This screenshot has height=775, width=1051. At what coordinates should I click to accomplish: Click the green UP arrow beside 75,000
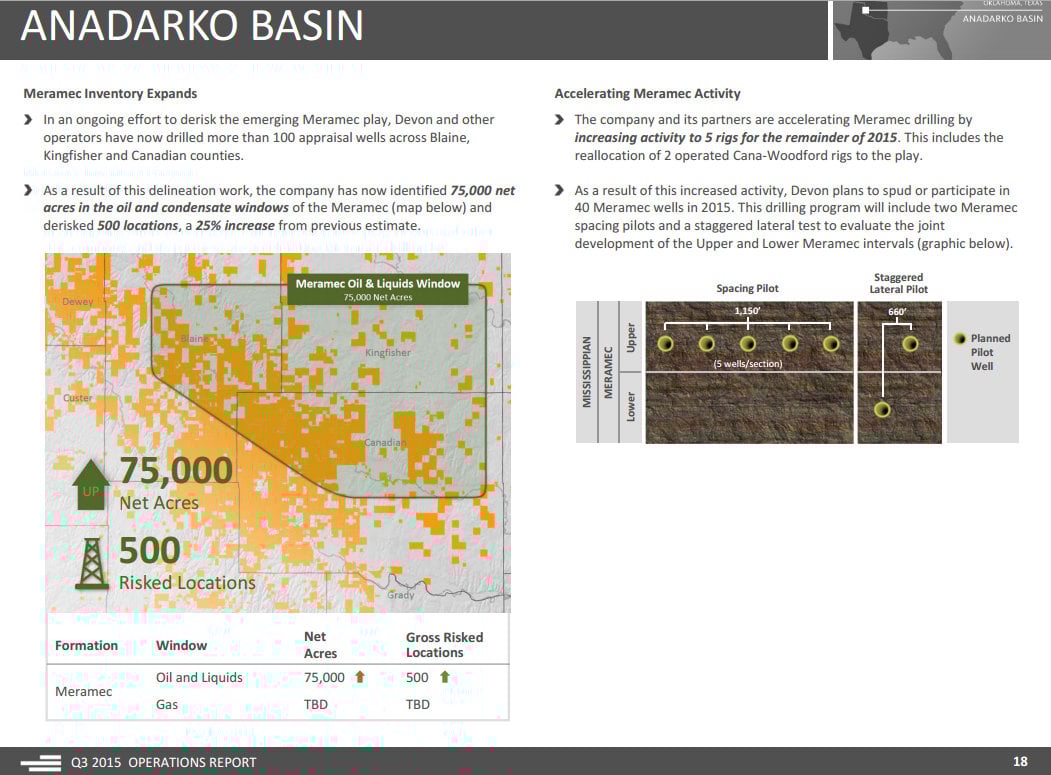[x=90, y=485]
